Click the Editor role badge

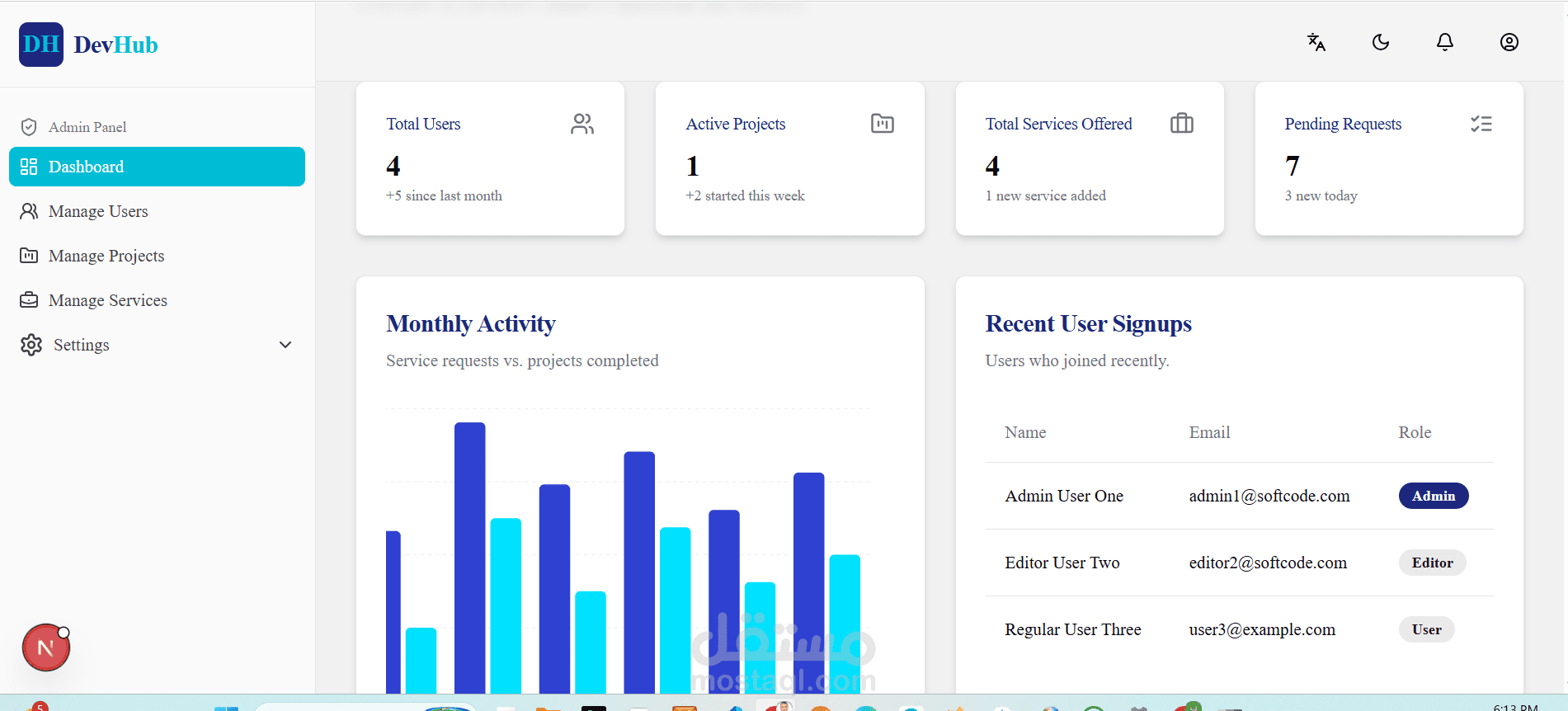(x=1433, y=563)
